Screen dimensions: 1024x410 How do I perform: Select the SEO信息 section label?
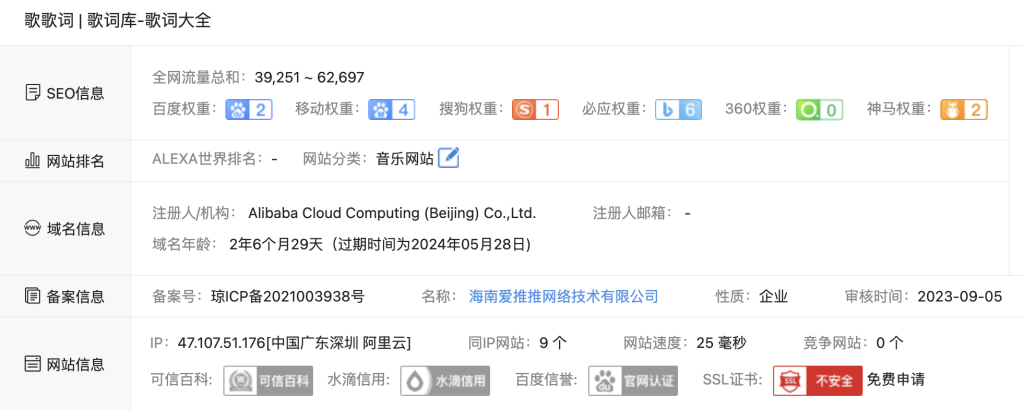[x=65, y=93]
